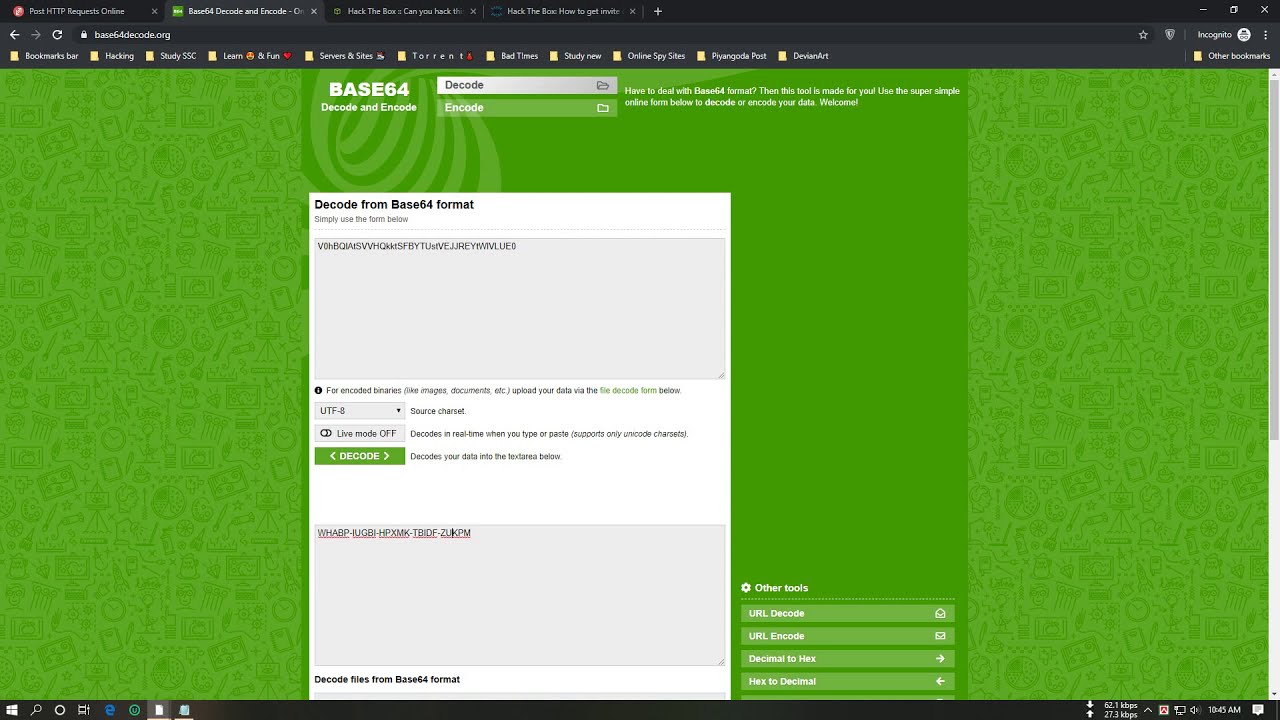
Task: Open the Windows notification center
Action: (1258, 710)
